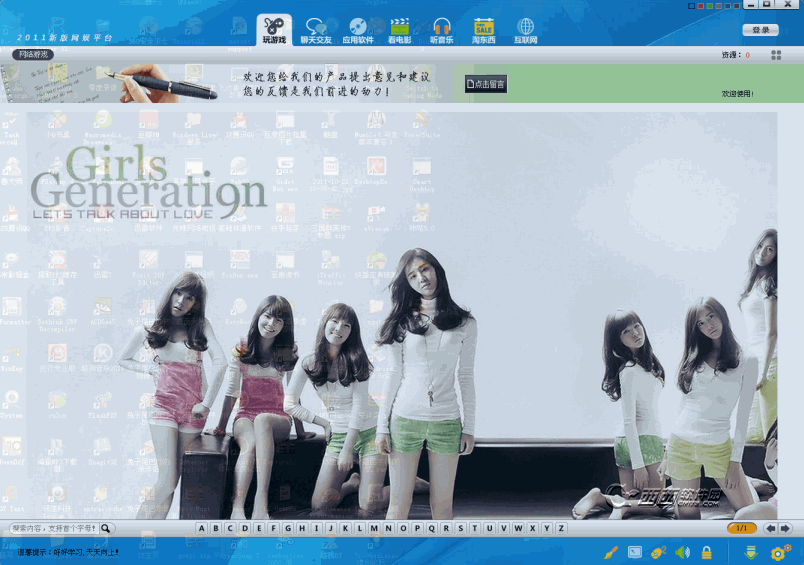This screenshot has height=565, width=804.
Task: Filter by letter W
Action: [x=518, y=528]
